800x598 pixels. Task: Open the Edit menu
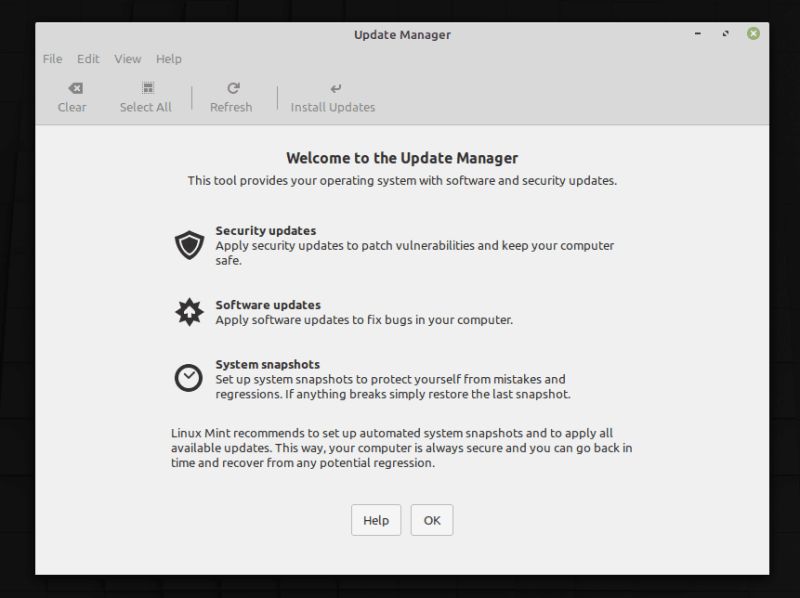click(x=87, y=59)
